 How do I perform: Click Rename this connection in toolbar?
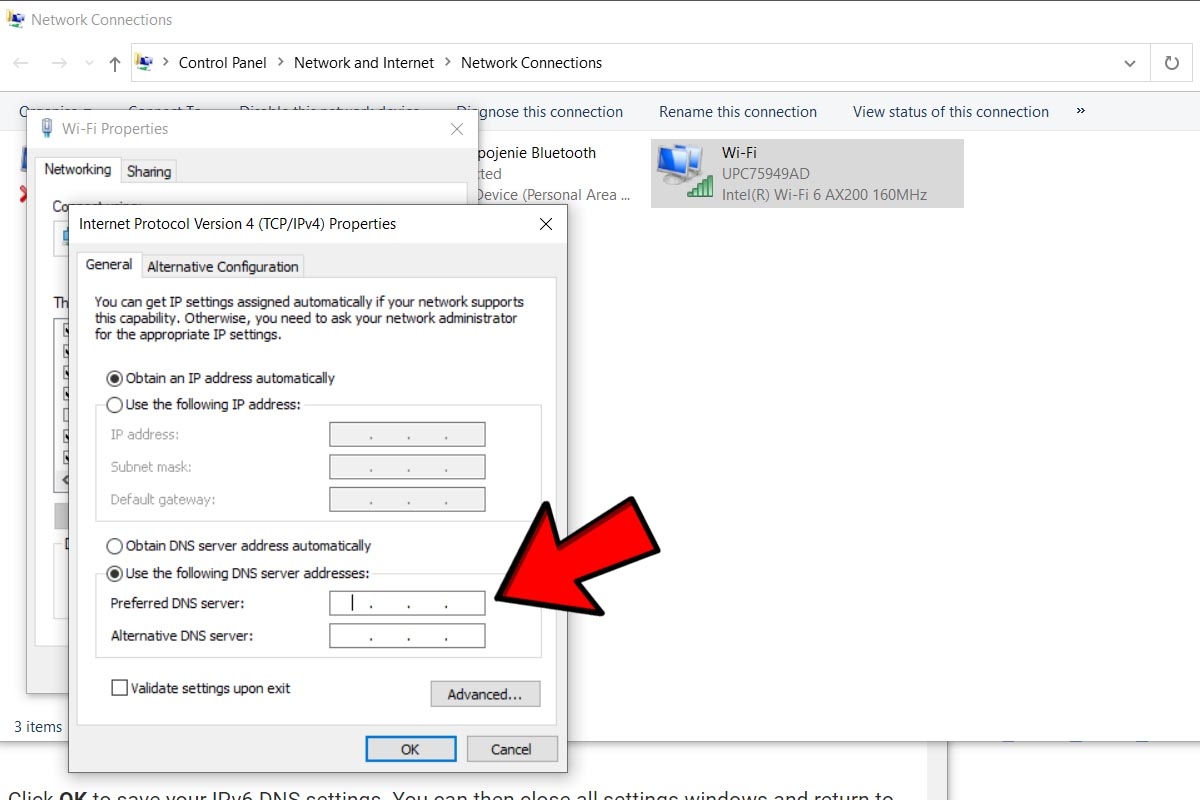pyautogui.click(x=737, y=112)
